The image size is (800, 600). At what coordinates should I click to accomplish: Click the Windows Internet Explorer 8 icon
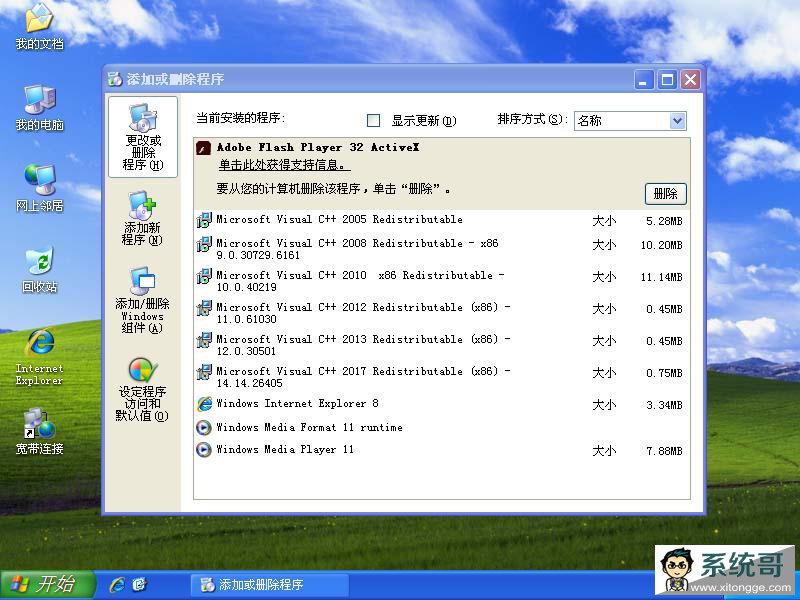204,404
